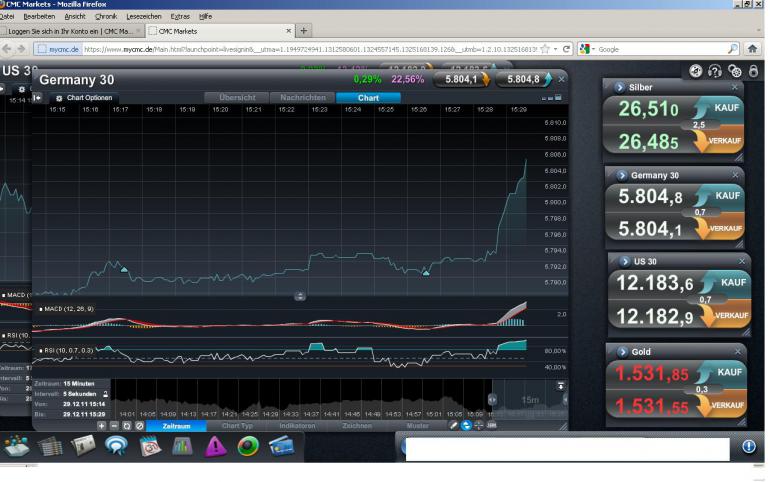Switch to the Übersicht tab
The width and height of the screenshot is (770, 482).
pyautogui.click(x=237, y=98)
